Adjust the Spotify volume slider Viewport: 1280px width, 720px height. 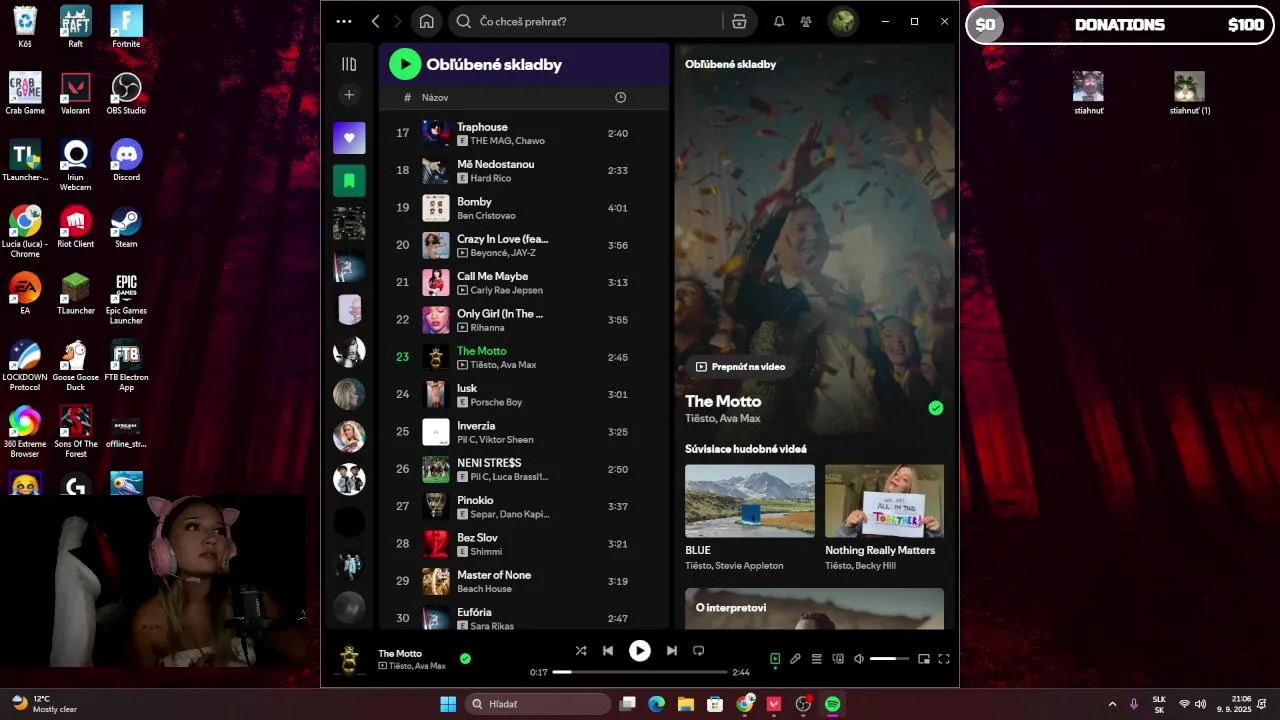[890, 659]
